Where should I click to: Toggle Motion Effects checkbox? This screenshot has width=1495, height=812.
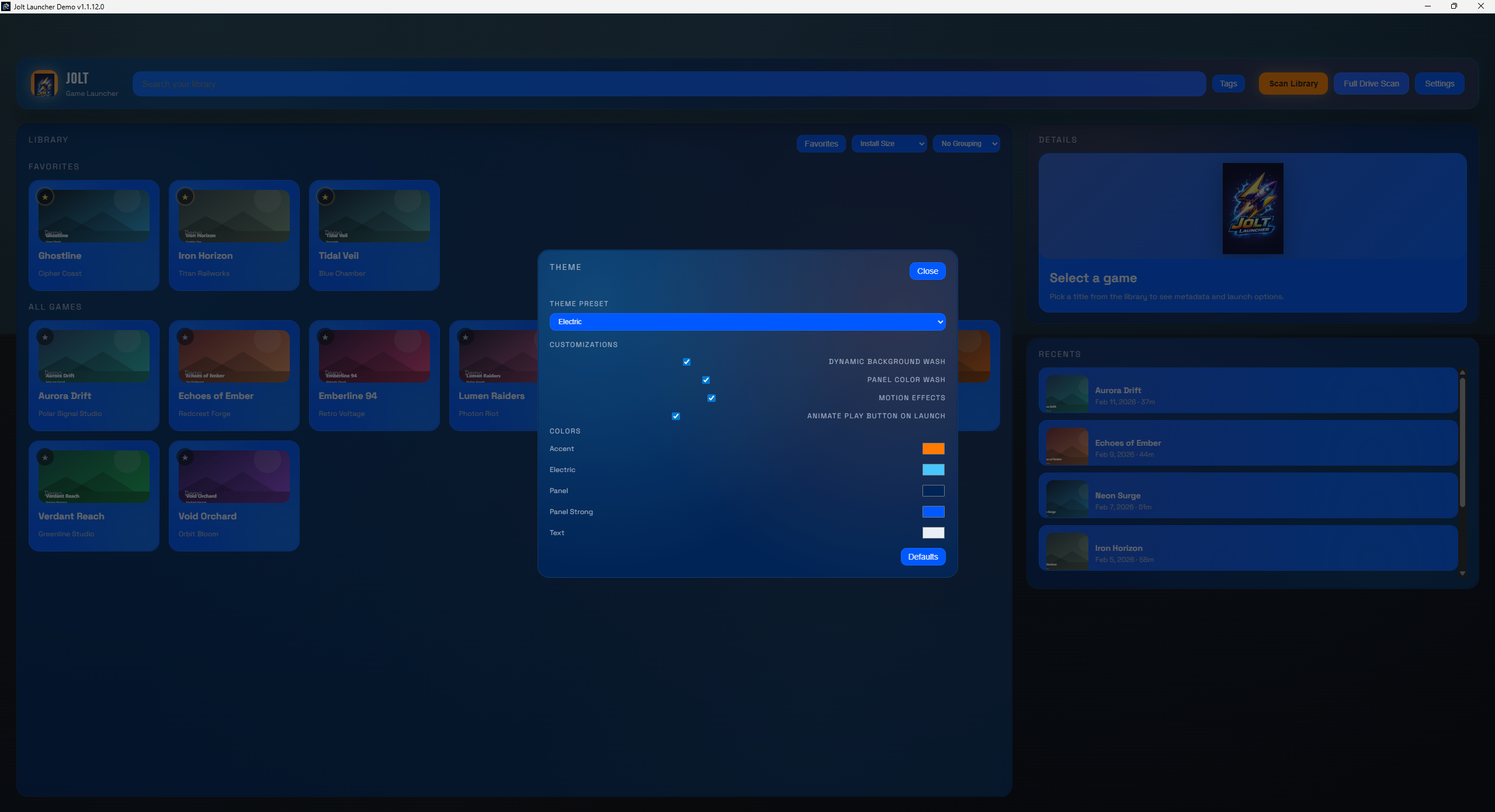point(711,398)
